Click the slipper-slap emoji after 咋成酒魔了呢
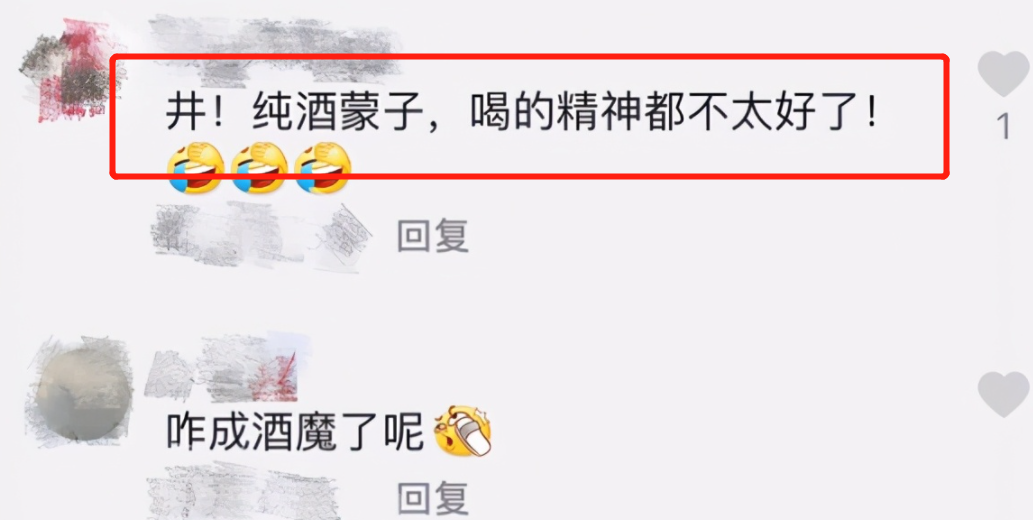Screen dimensions: 1033x520 pyautogui.click(x=462, y=432)
